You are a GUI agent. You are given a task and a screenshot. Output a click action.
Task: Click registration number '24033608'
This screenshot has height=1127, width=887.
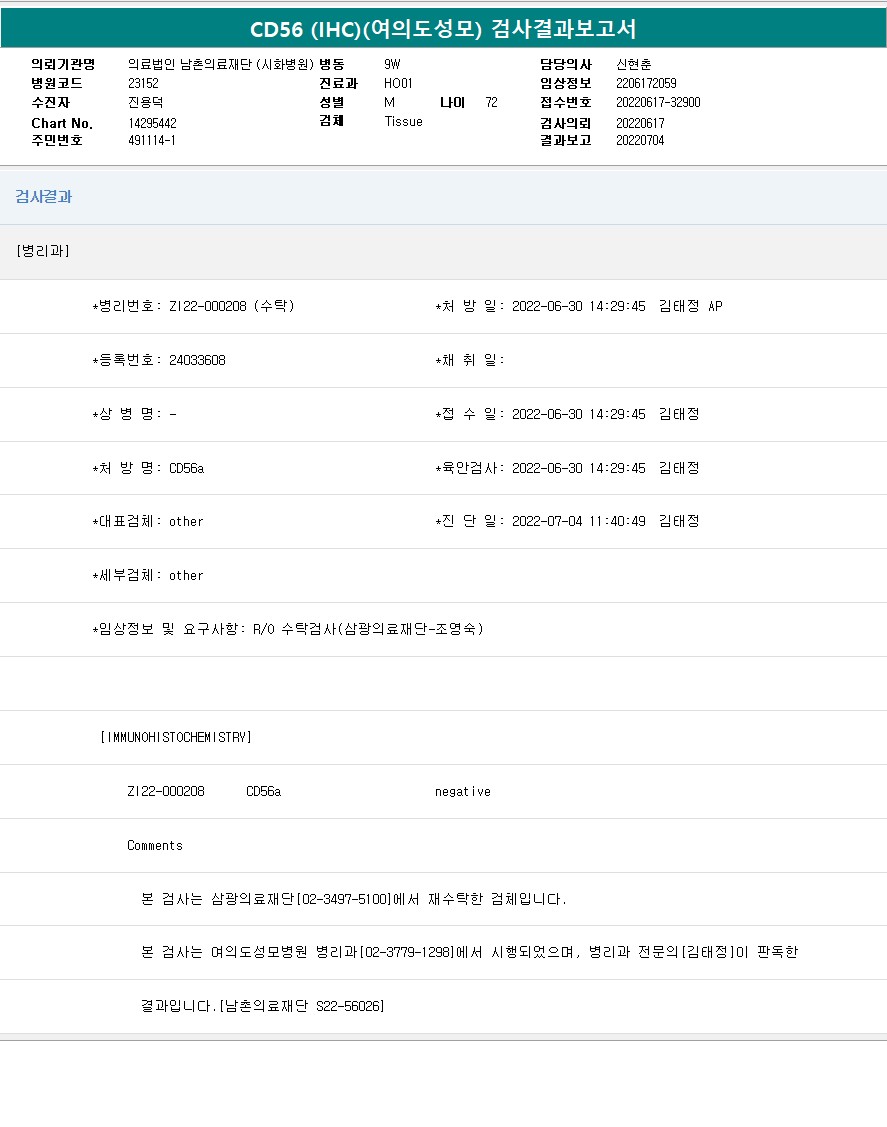[x=197, y=360]
